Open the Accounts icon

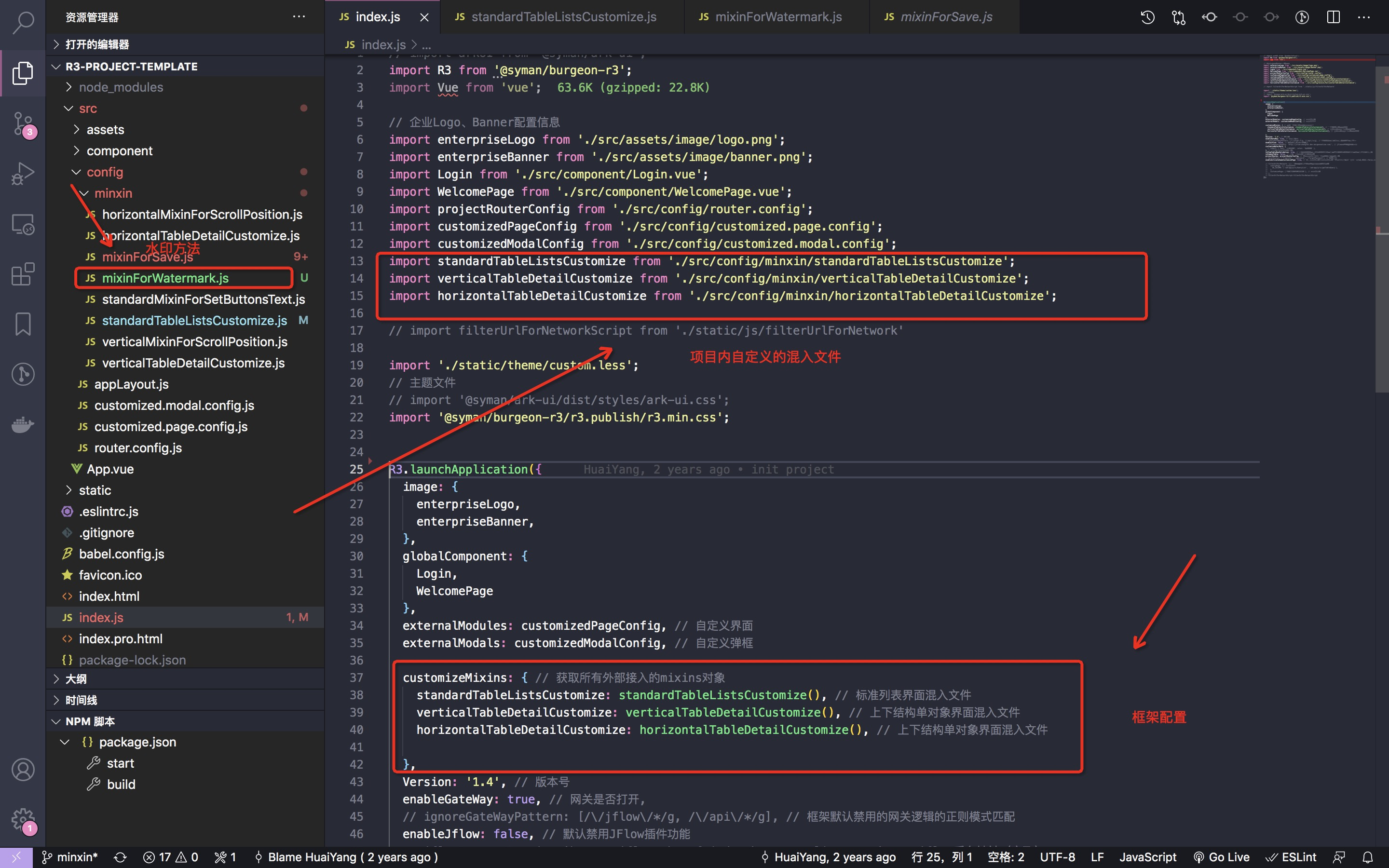tap(23, 770)
